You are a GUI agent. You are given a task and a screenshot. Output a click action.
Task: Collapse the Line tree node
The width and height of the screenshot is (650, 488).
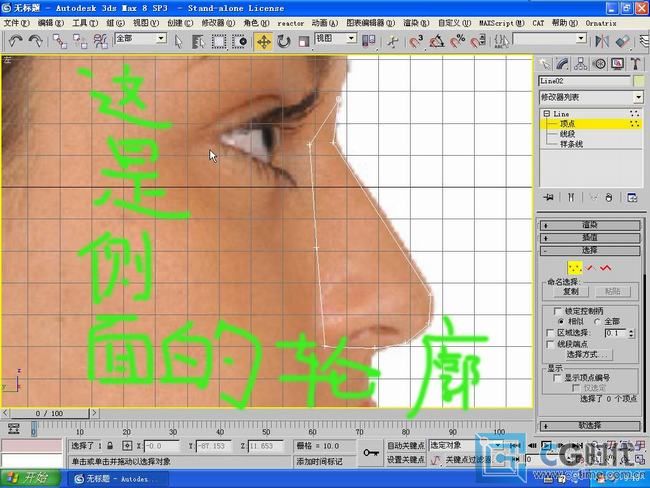point(546,114)
